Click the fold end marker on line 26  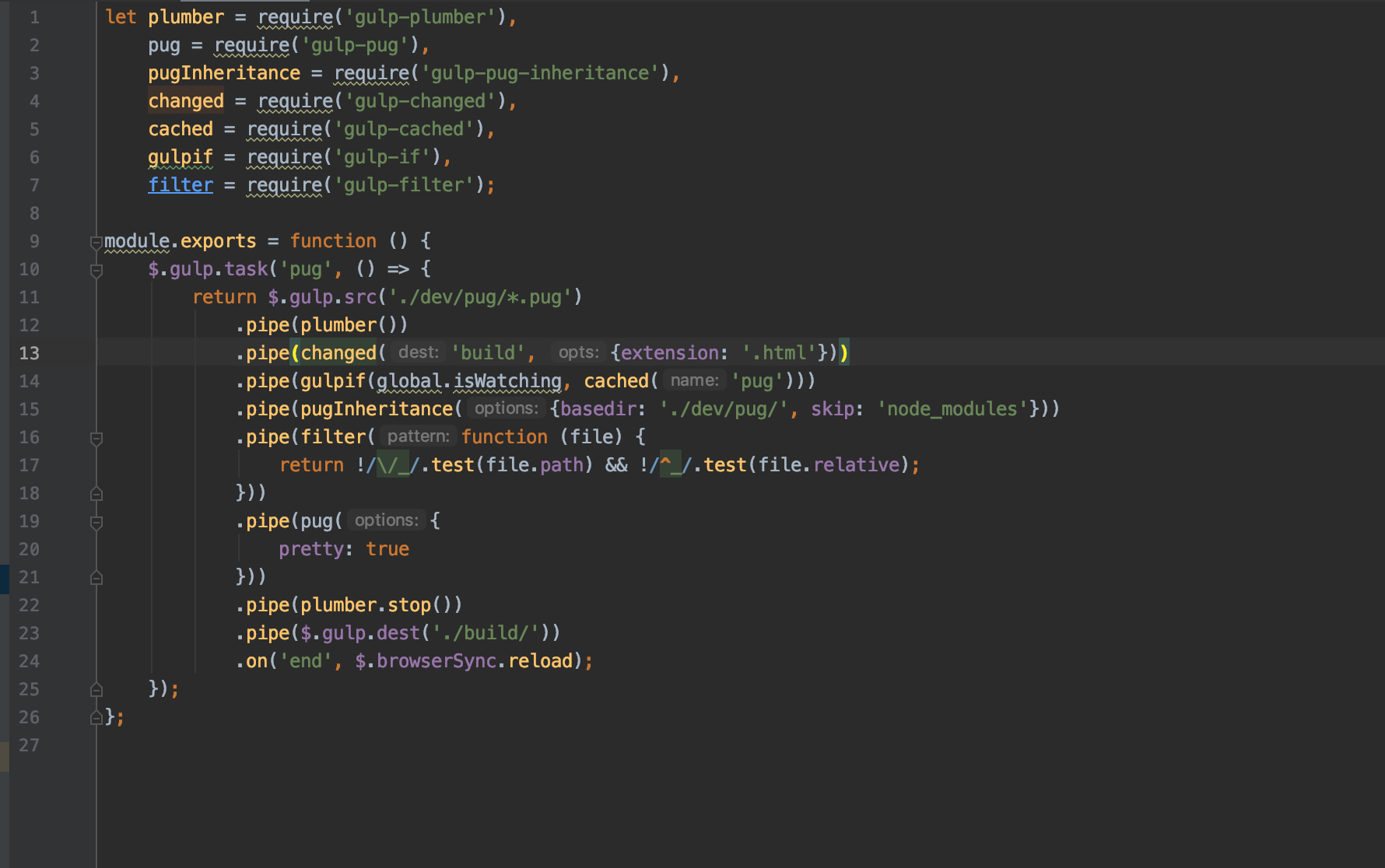click(96, 718)
